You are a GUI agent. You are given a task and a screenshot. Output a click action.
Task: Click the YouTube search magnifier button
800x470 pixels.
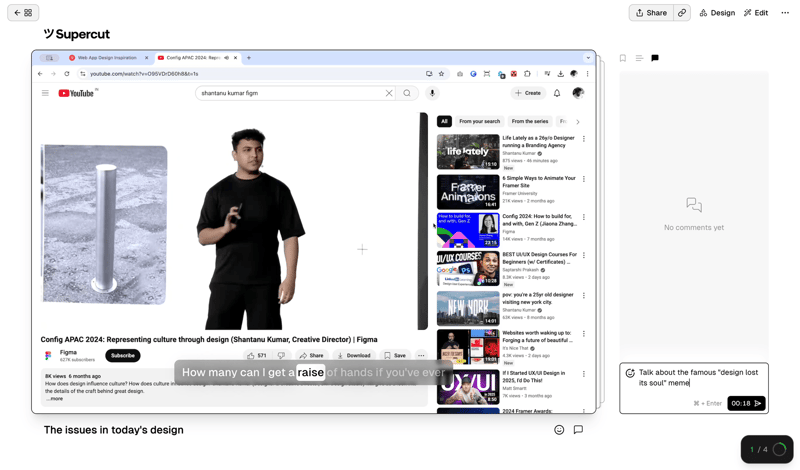[407, 93]
